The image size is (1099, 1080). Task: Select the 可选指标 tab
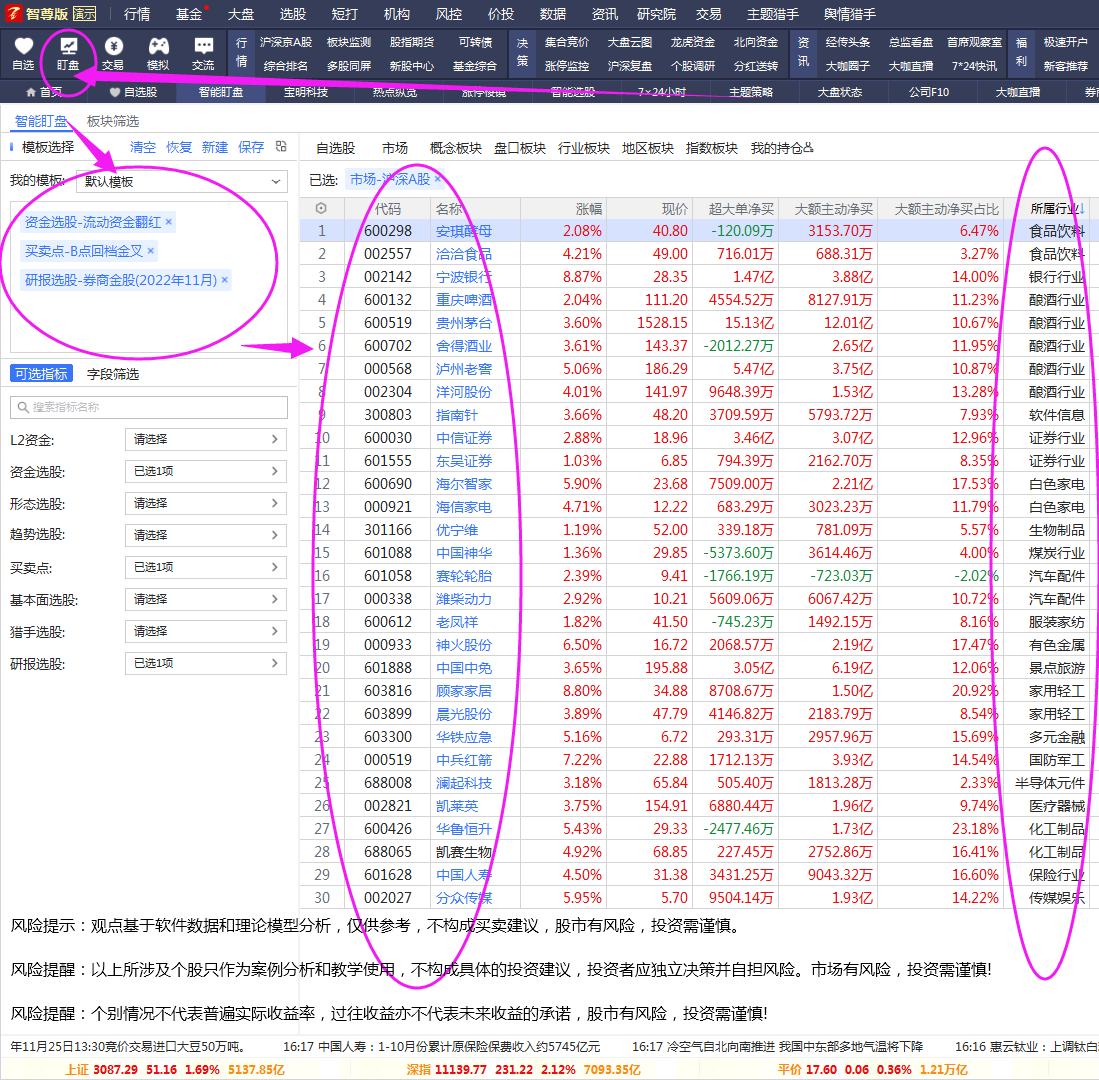(41, 374)
